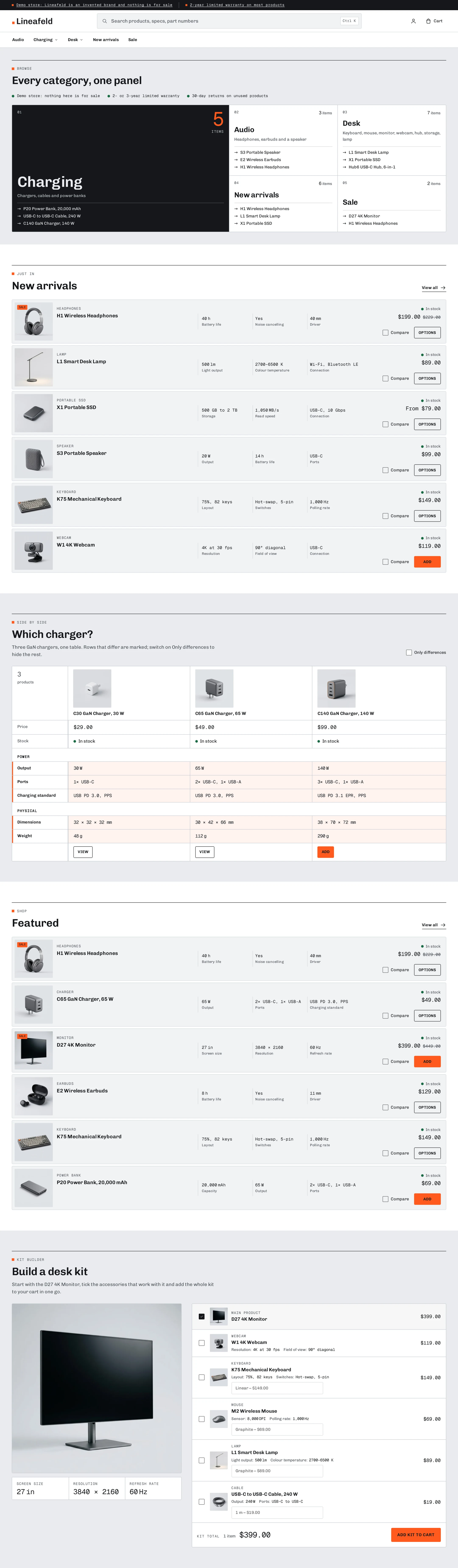Click View all beside the New arrivals heading
The height and width of the screenshot is (1568, 458).
pos(434,288)
